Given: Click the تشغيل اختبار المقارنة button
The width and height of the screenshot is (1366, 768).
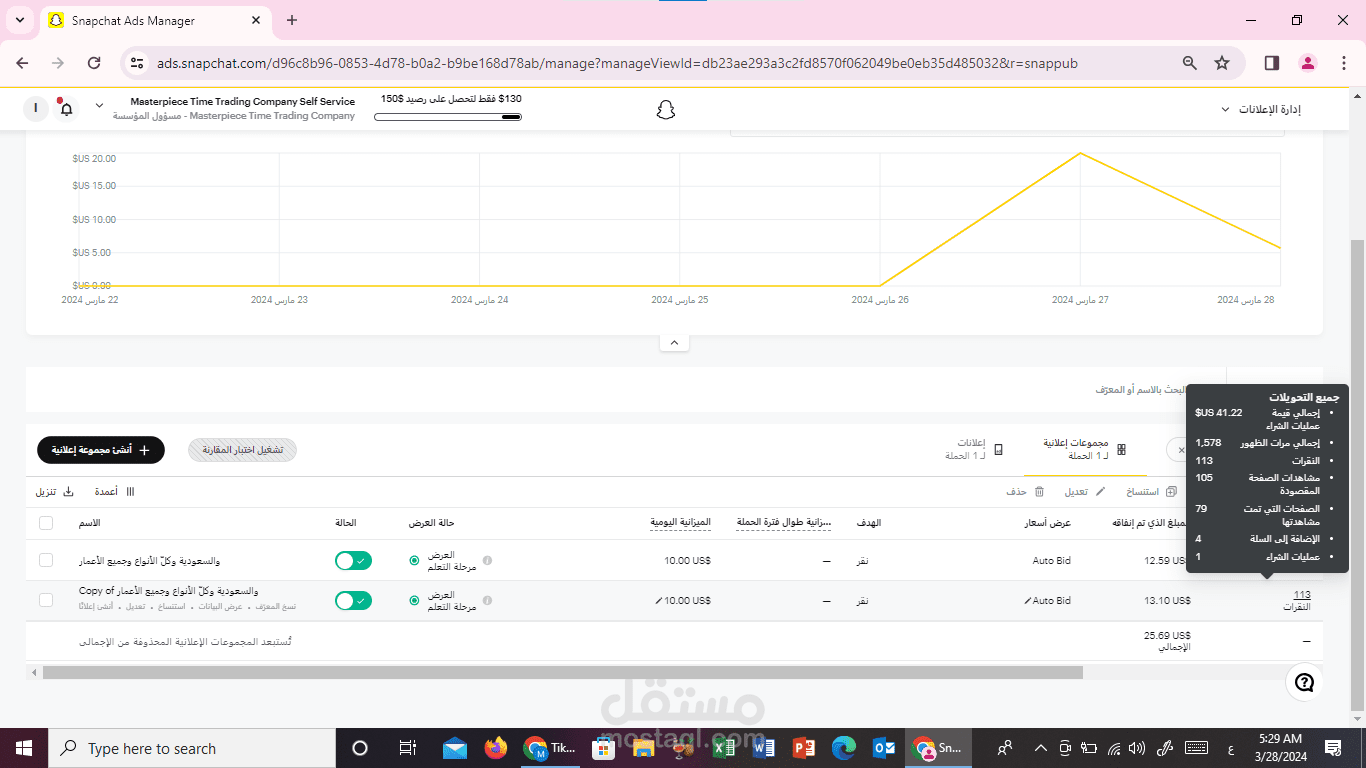Looking at the screenshot, I should pyautogui.click(x=242, y=450).
